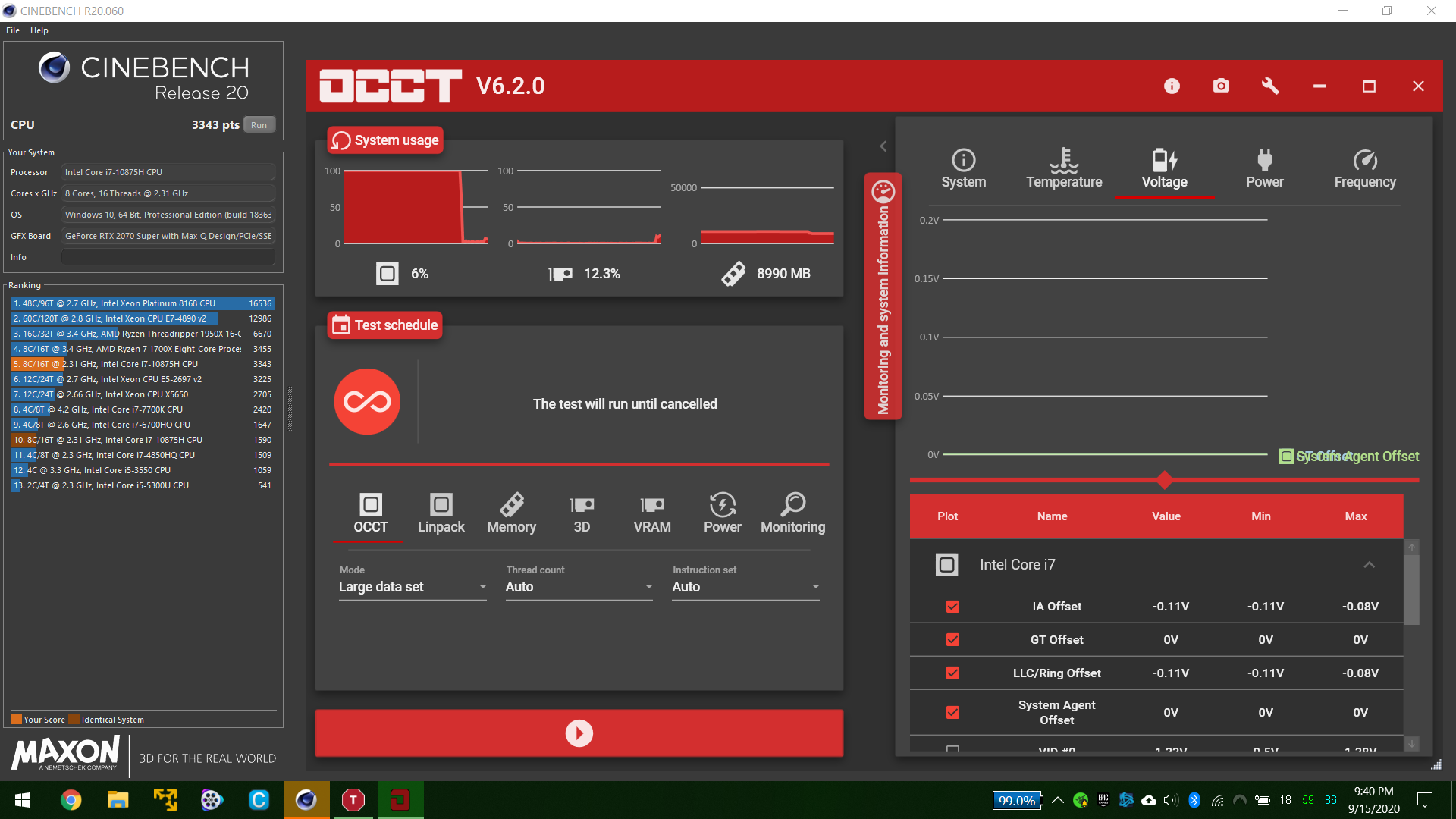Switch to Power monitoring tab
The height and width of the screenshot is (819, 1456).
point(1264,169)
